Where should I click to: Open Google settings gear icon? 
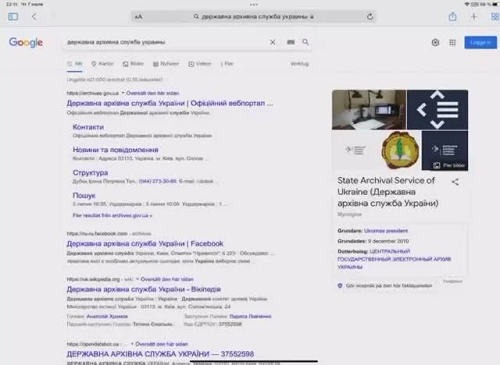click(435, 42)
